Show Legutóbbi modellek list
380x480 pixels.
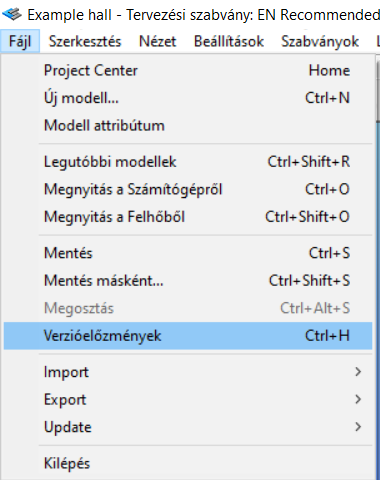pos(188,162)
